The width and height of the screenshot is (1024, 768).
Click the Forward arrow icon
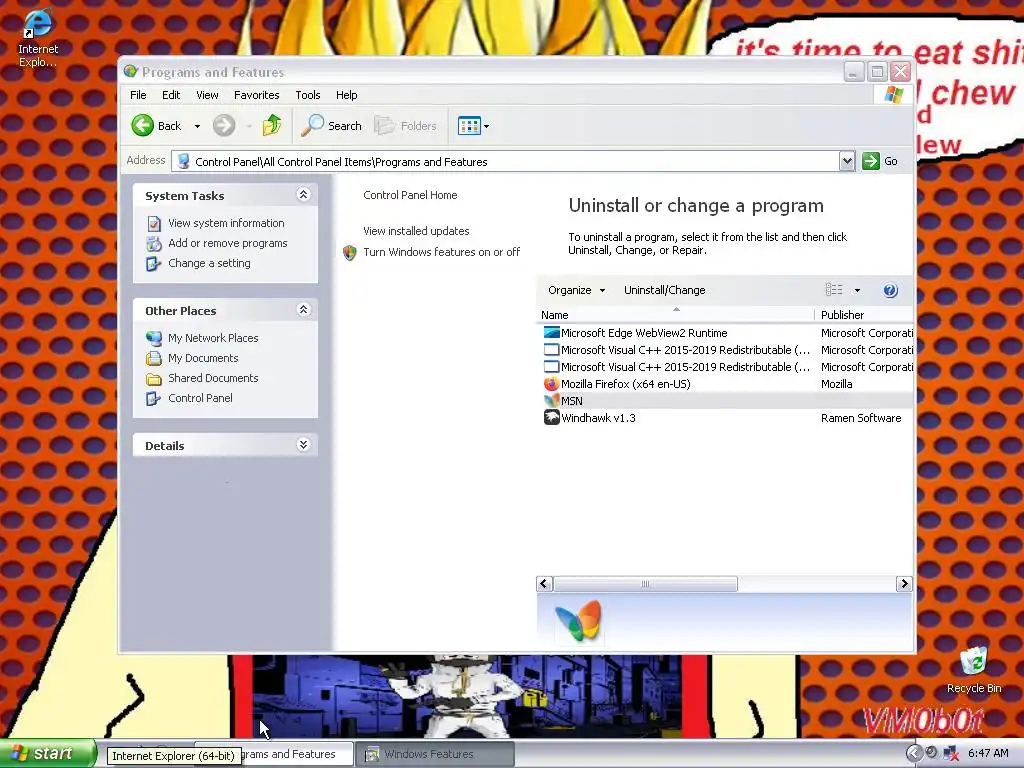[x=223, y=125]
